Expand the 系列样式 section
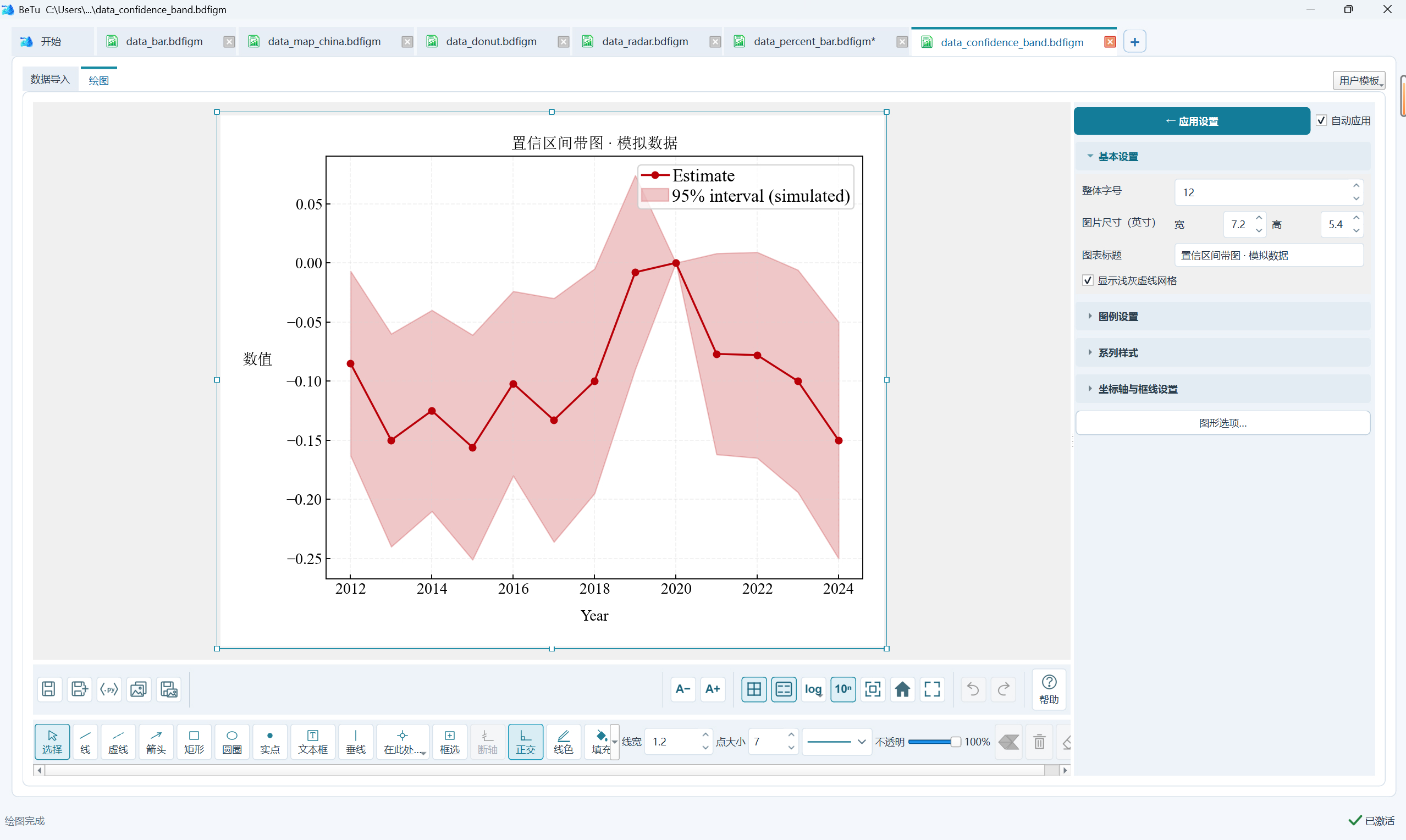 pos(1222,352)
